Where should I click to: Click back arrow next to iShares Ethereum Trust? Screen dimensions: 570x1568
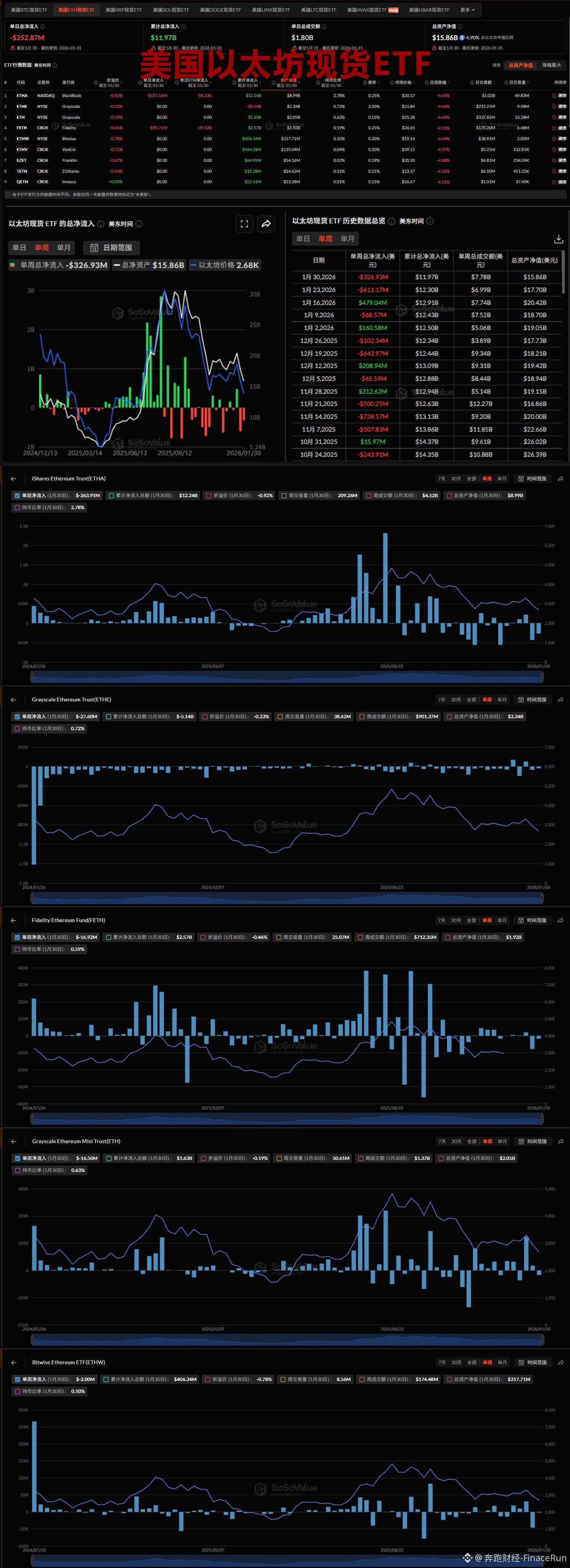click(13, 478)
